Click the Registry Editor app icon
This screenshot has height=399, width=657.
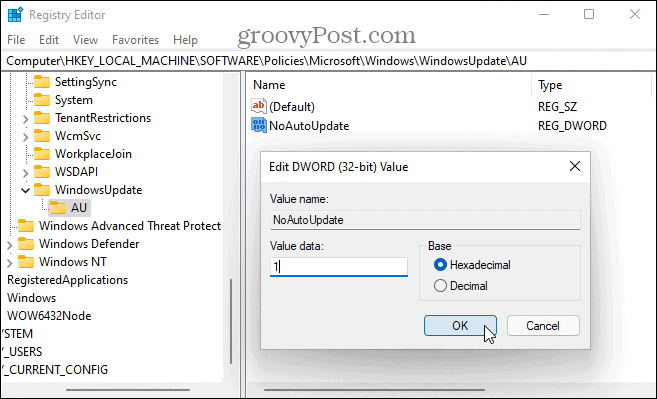tap(15, 15)
